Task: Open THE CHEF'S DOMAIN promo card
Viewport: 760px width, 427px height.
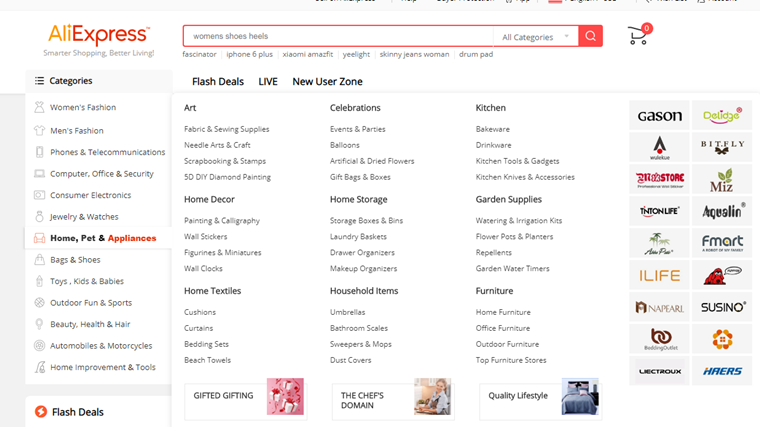Action: pos(393,398)
